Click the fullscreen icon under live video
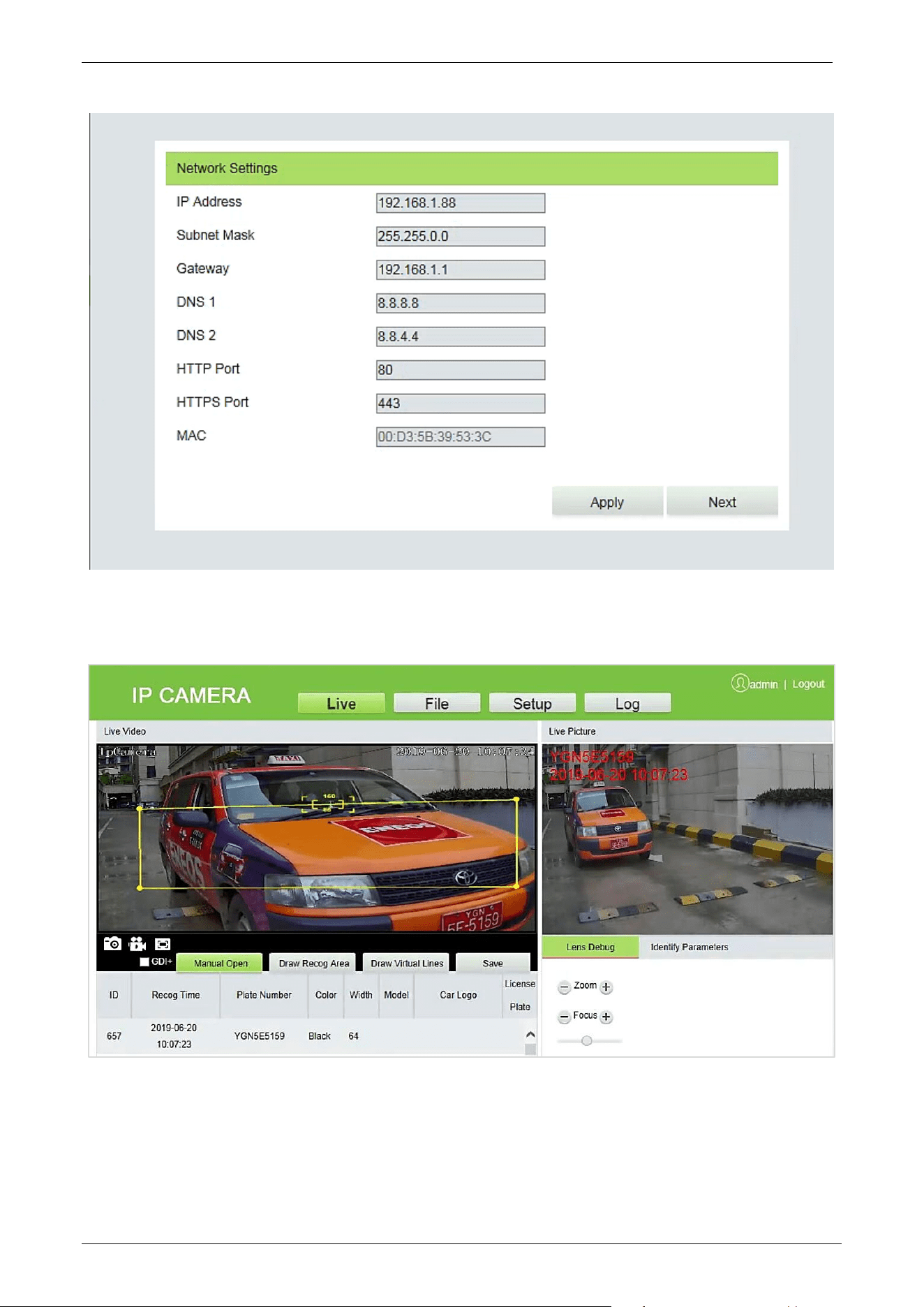Image resolution: width=924 pixels, height=1307 pixels. 163,944
